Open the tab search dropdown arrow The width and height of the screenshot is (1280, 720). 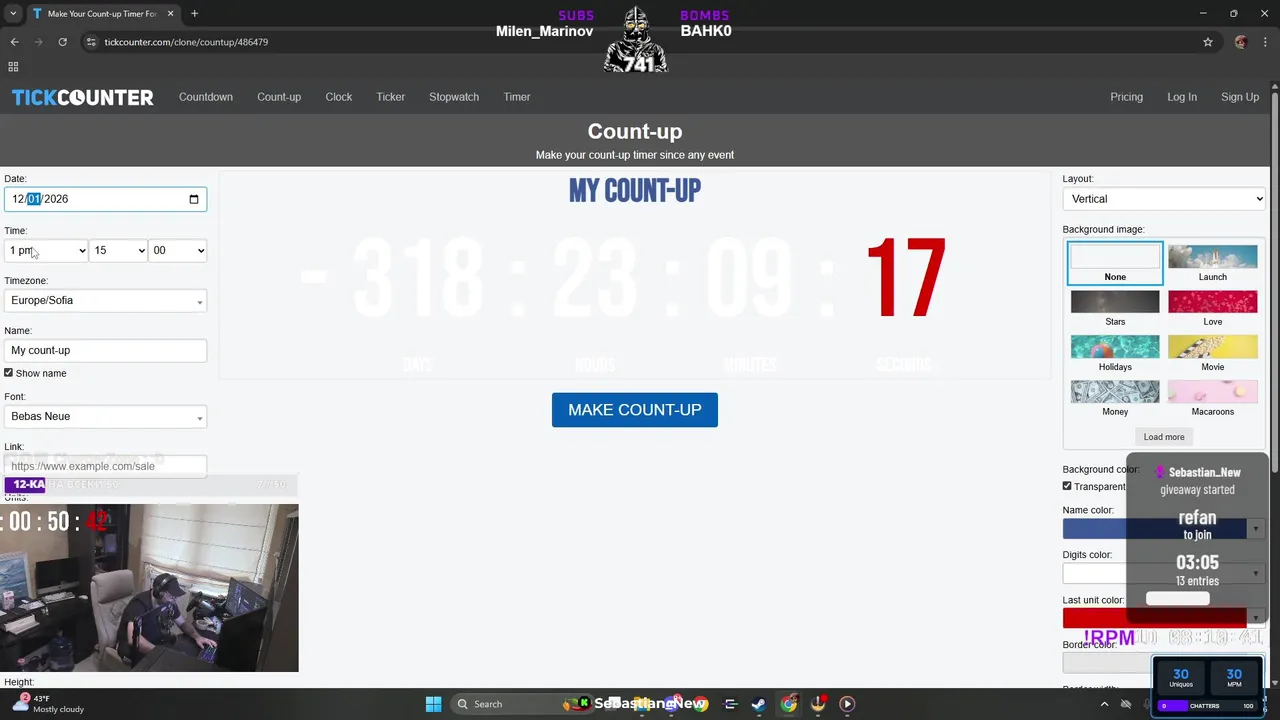[13, 14]
